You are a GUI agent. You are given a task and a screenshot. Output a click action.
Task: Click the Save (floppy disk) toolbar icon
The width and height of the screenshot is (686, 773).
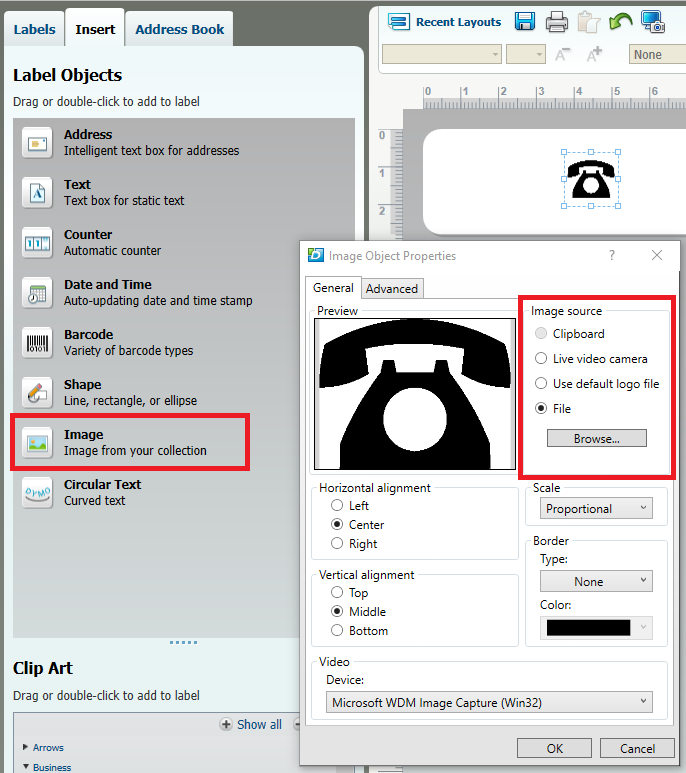click(x=525, y=22)
